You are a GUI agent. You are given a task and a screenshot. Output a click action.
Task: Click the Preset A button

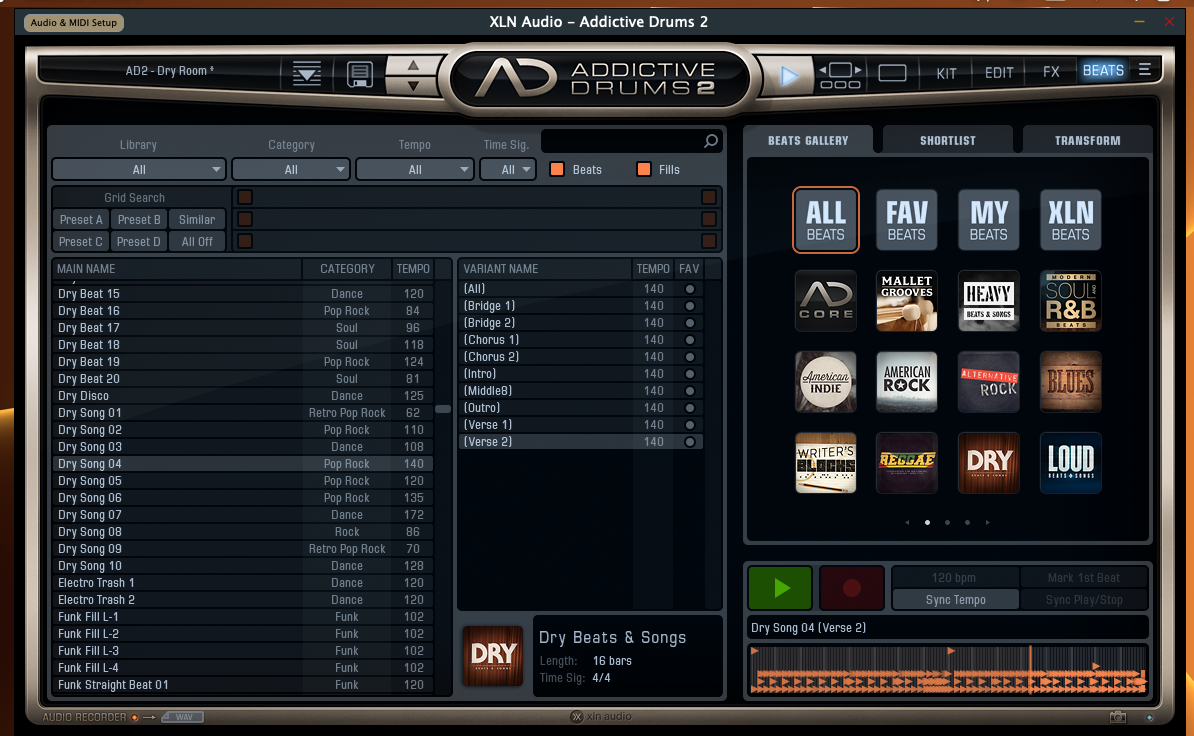[x=81, y=219]
